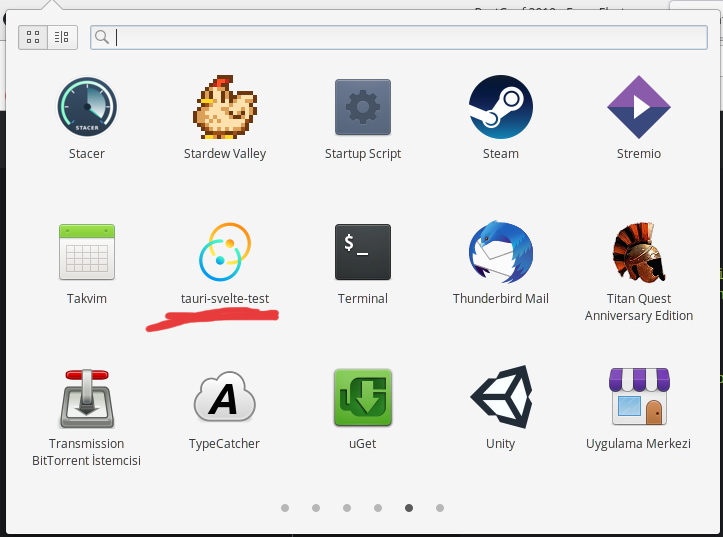This screenshot has width=723, height=537.
Task: Open Titan Quest helmet icon
Action: [x=639, y=252]
